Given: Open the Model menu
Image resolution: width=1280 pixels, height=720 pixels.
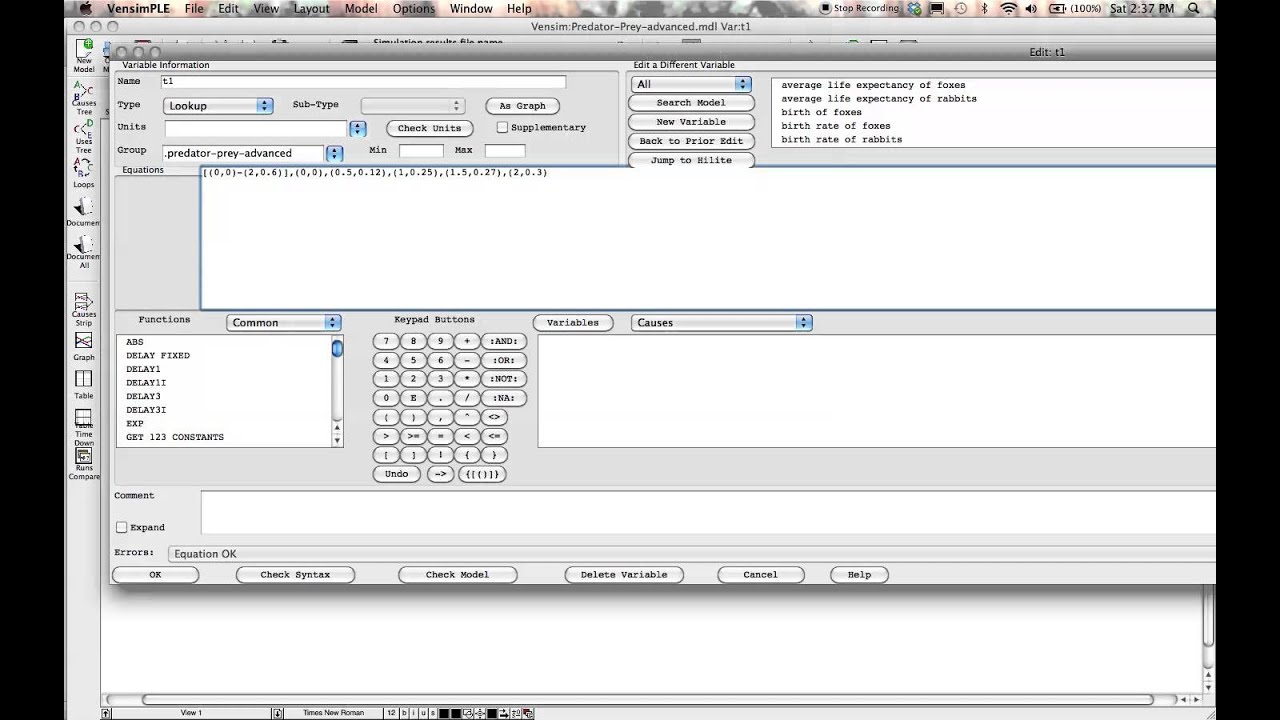Looking at the screenshot, I should click(361, 9).
